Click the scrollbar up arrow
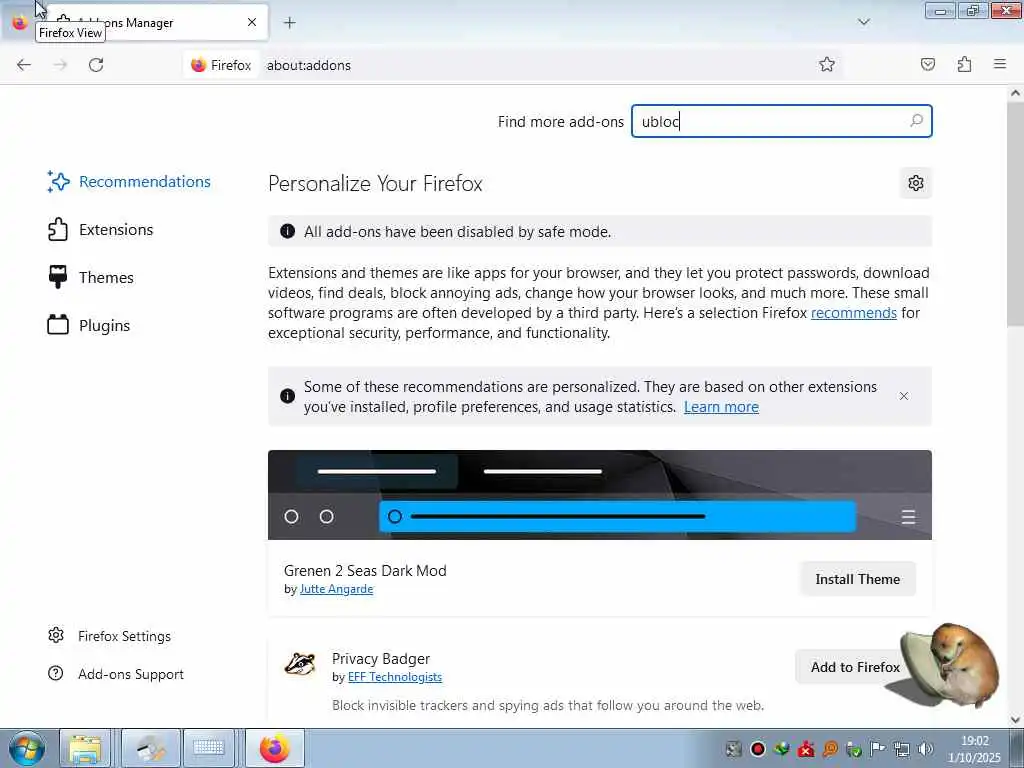 1016,93
